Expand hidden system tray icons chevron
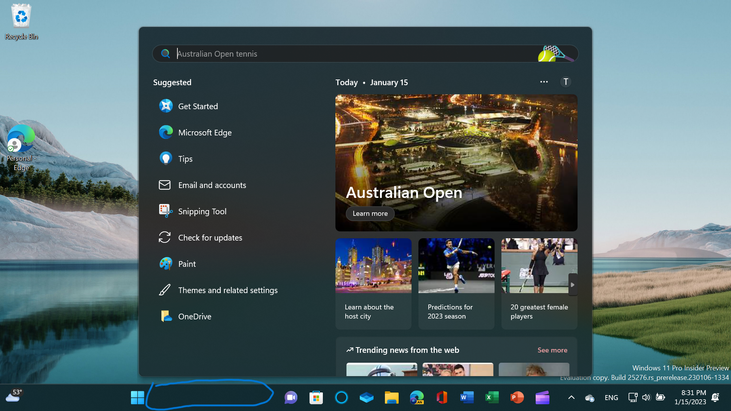731x411 pixels. [x=571, y=397]
